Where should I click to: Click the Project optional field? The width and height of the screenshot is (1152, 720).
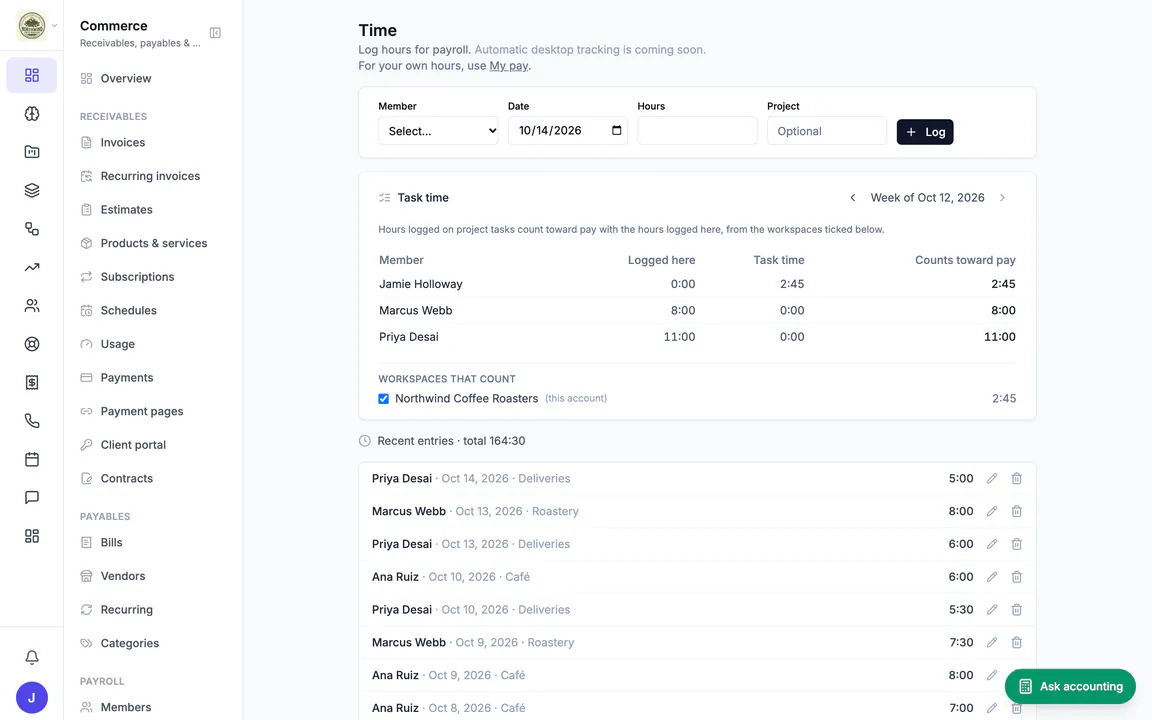(827, 131)
